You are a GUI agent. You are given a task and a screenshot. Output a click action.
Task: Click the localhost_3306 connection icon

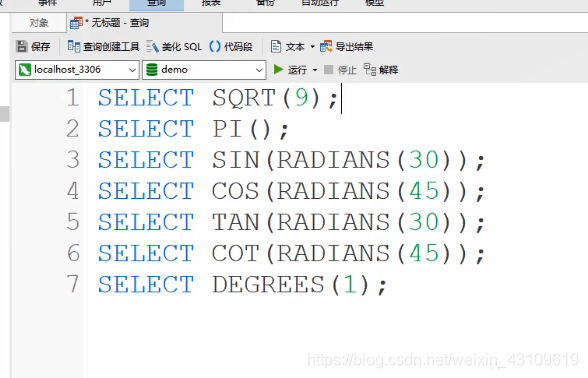pyautogui.click(x=25, y=70)
